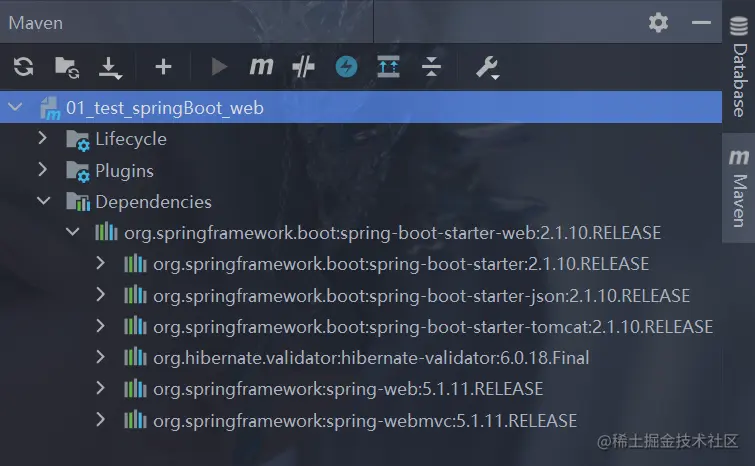
Task: Expand spring-boot-starter-json dependency
Action: (x=100, y=294)
